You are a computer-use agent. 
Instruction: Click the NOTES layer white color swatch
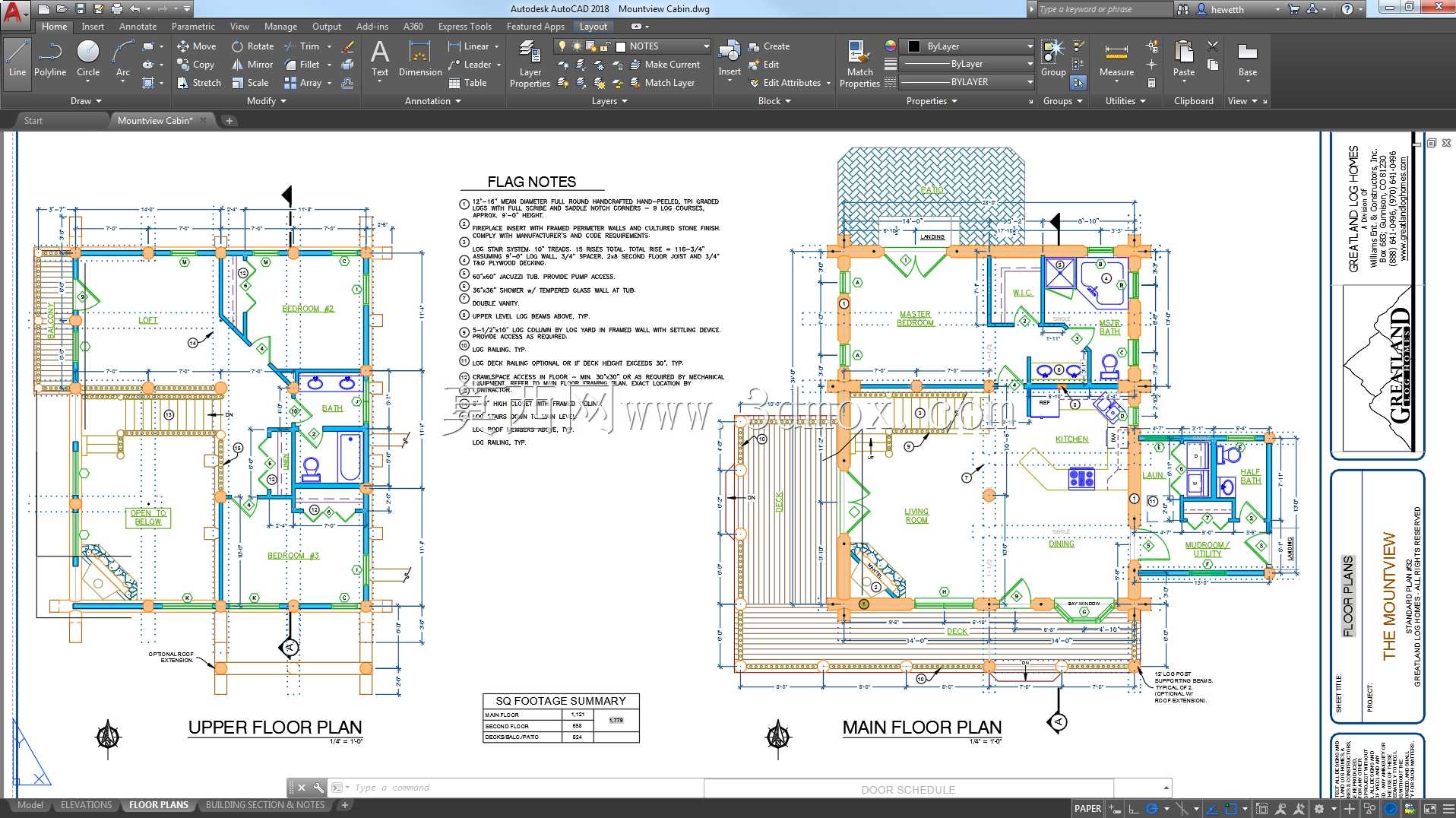(x=621, y=46)
